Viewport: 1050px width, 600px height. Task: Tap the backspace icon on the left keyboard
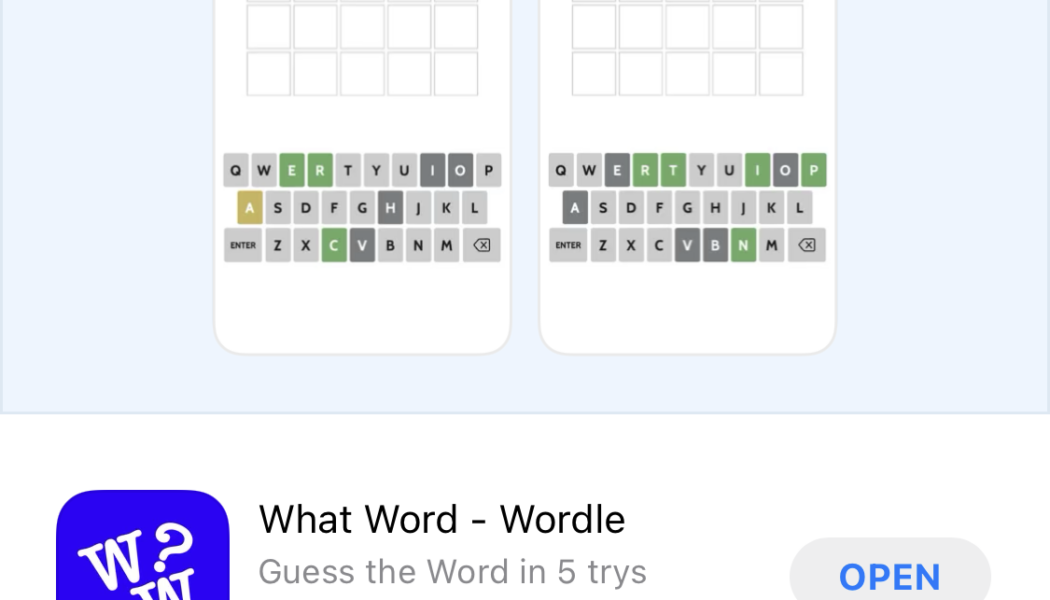480,244
